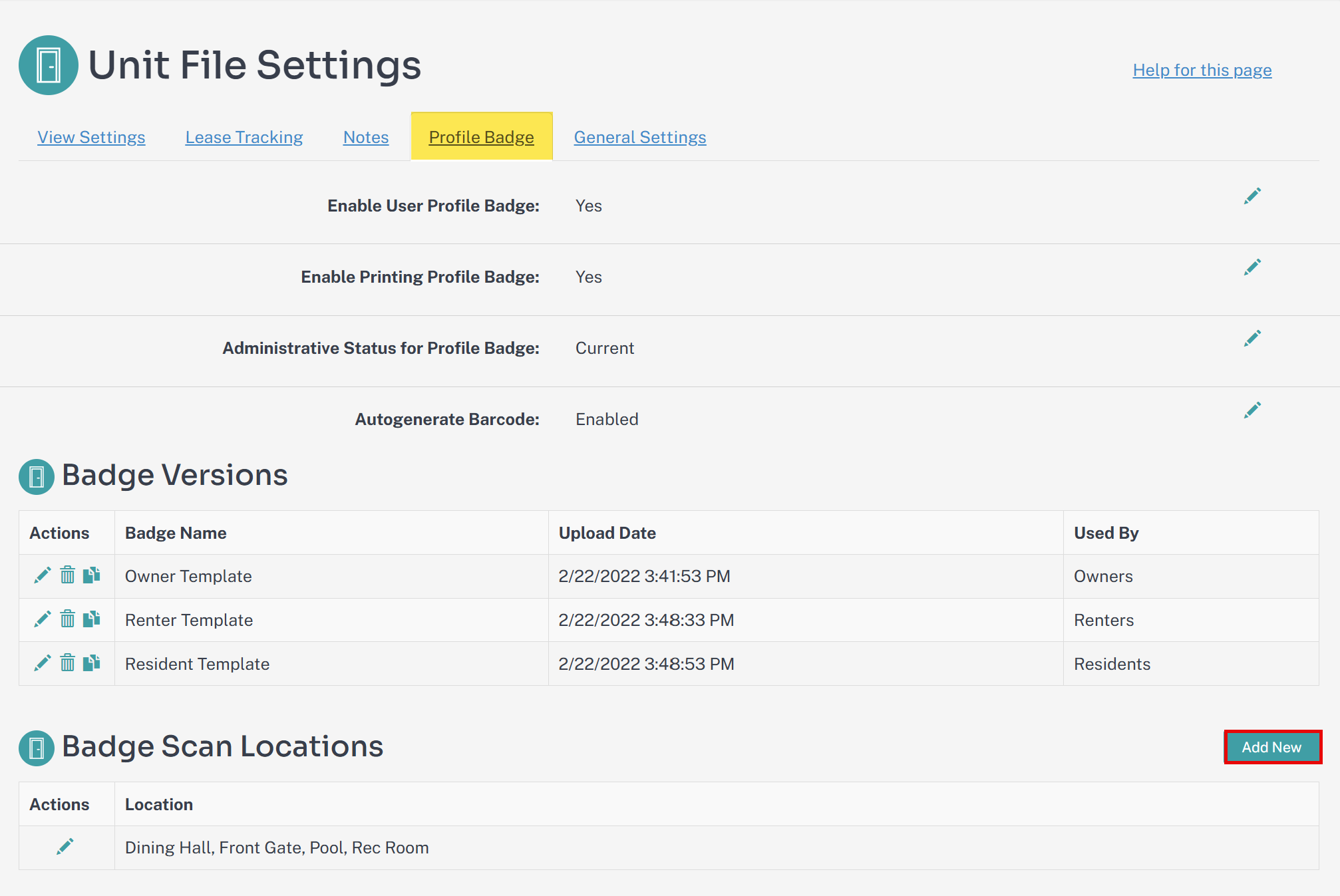This screenshot has width=1340, height=896.
Task: Copy the Owner Template badge
Action: tap(92, 575)
